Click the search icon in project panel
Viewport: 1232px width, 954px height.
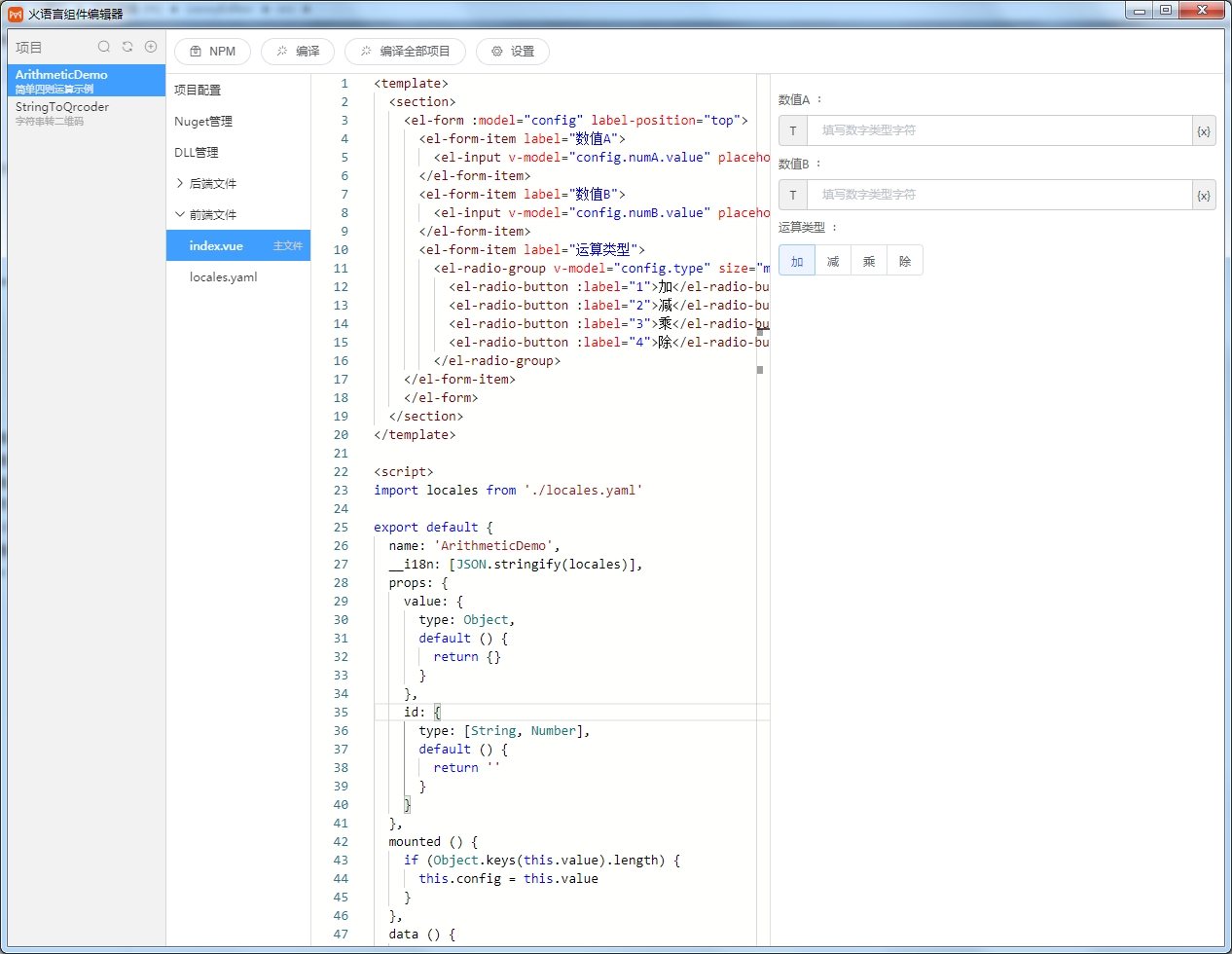[104, 47]
